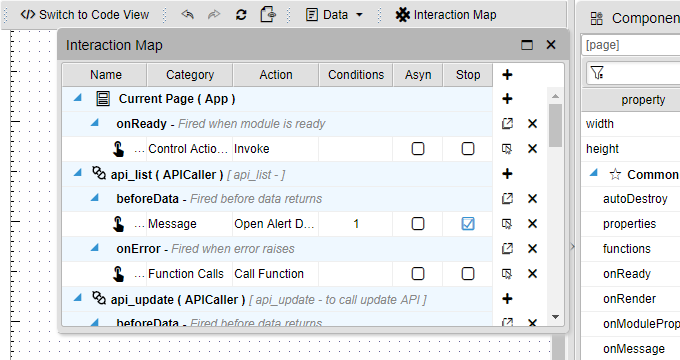The height and width of the screenshot is (360, 680).
Task: Open the Data dropdown menu
Action: pos(334,15)
